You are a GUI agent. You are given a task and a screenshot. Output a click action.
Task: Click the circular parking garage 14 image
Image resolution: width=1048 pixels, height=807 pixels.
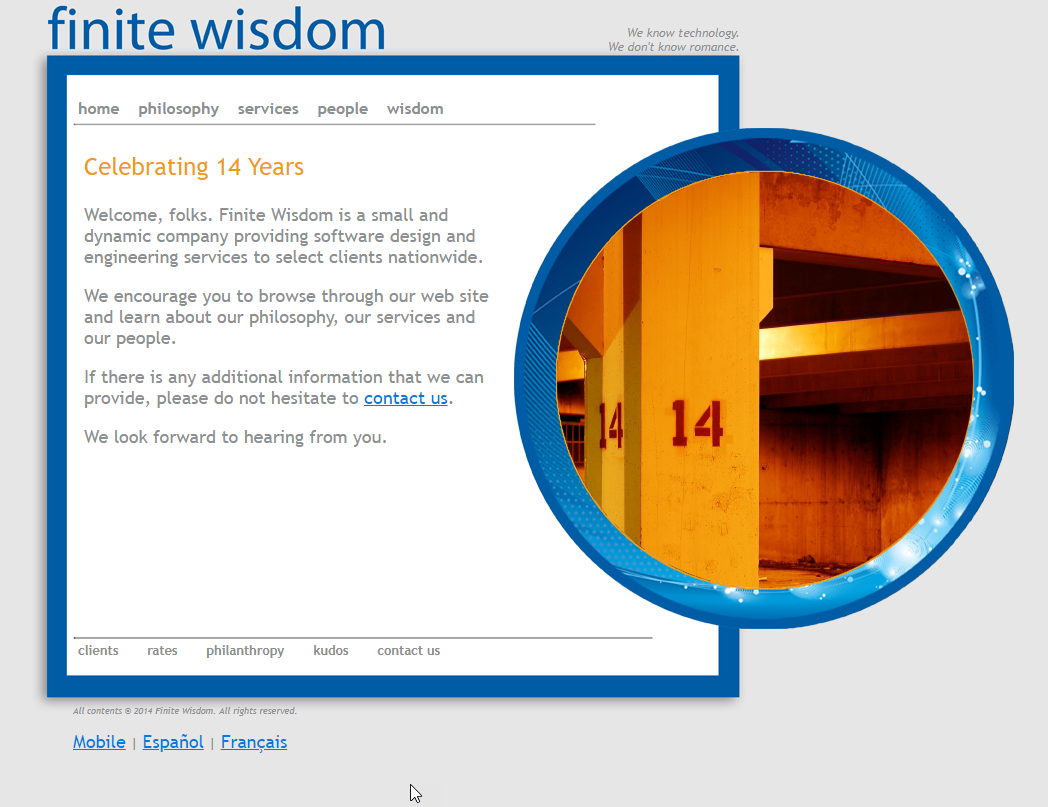[764, 378]
